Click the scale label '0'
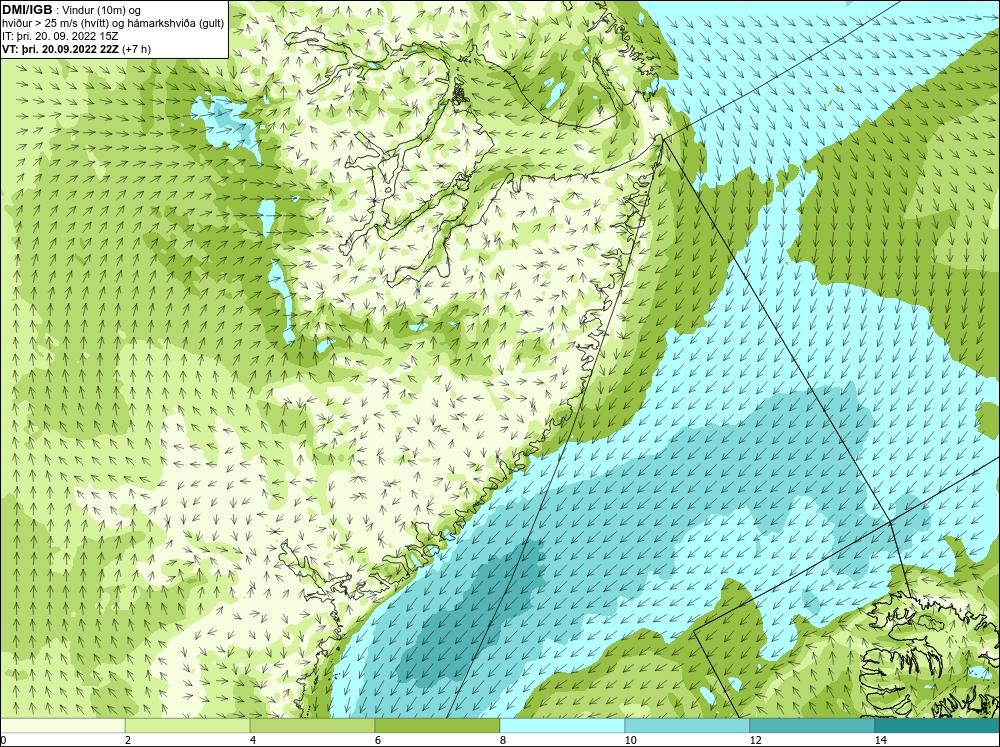 3,740
